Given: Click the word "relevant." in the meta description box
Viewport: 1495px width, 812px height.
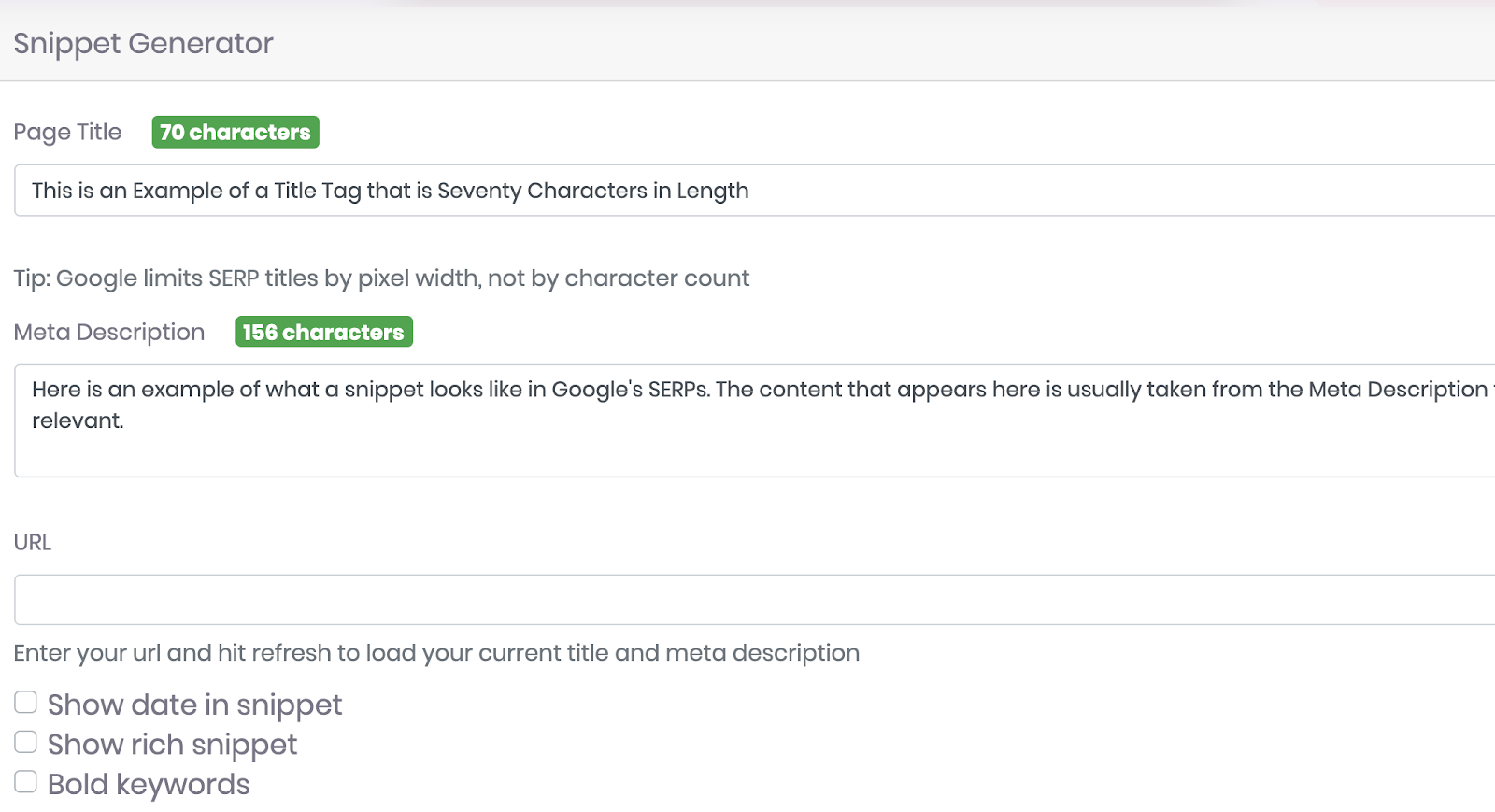Looking at the screenshot, I should click(78, 420).
